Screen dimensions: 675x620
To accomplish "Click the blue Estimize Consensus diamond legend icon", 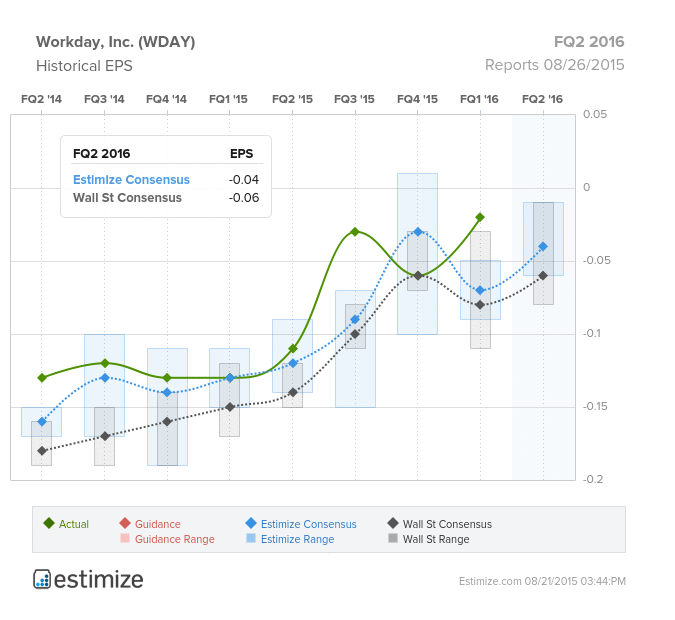I will tap(251, 524).
